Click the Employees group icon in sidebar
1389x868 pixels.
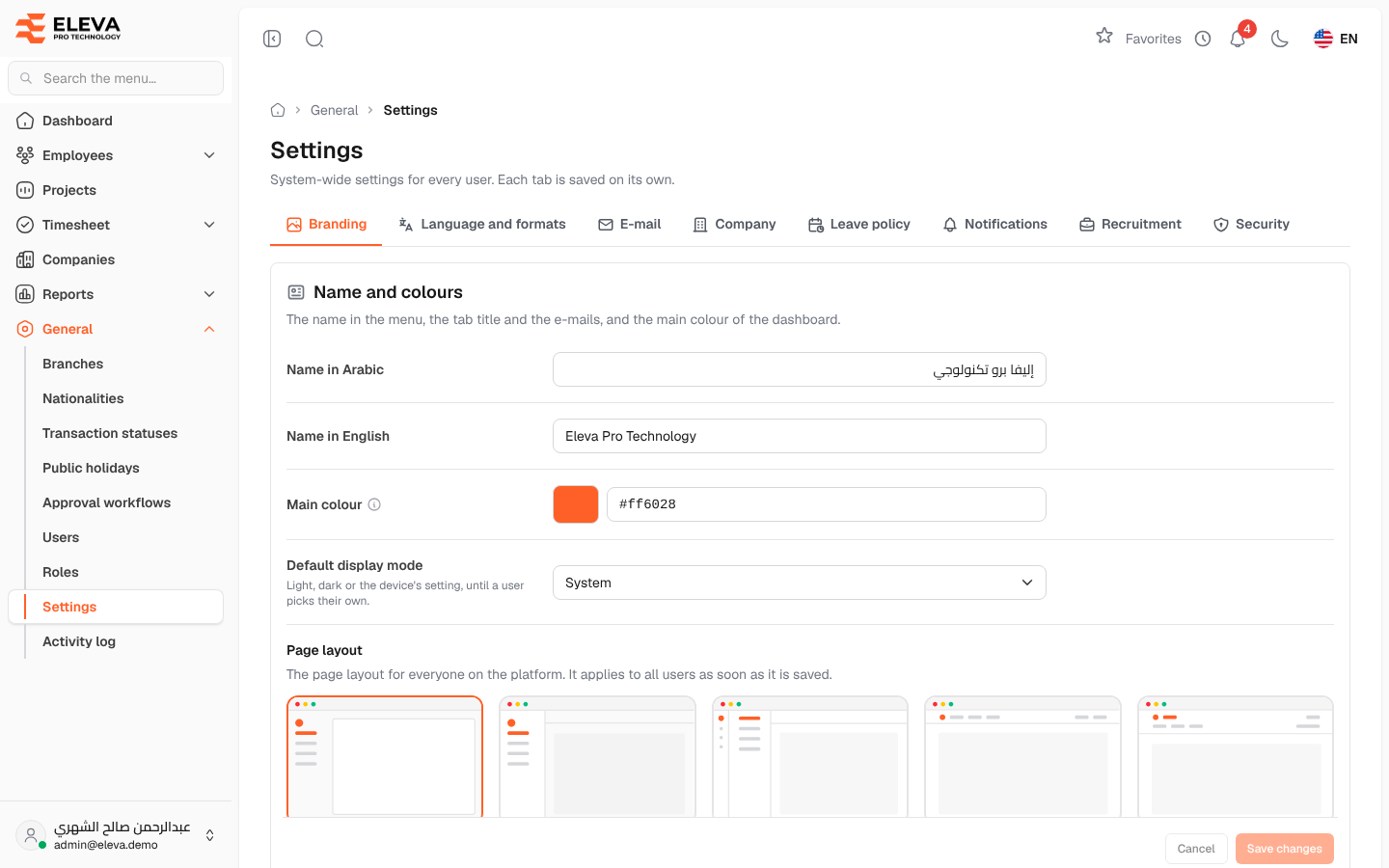25,155
